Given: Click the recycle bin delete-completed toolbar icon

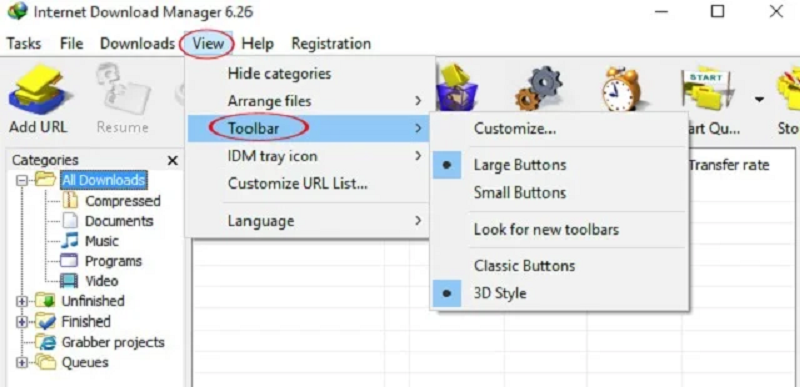Looking at the screenshot, I should point(456,88).
